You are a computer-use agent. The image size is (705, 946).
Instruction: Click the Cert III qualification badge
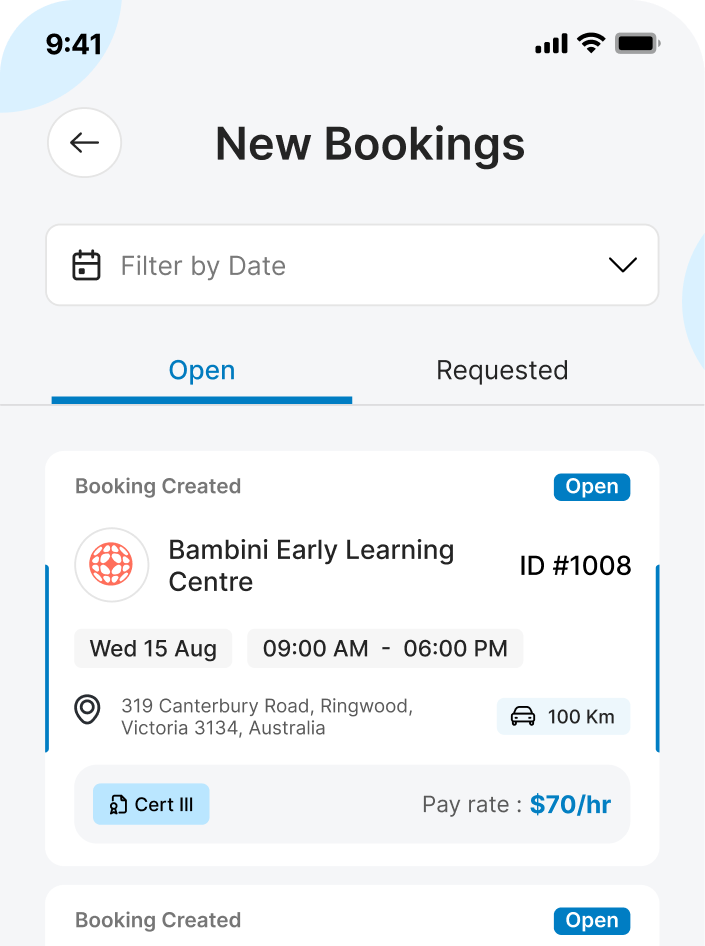coord(151,805)
